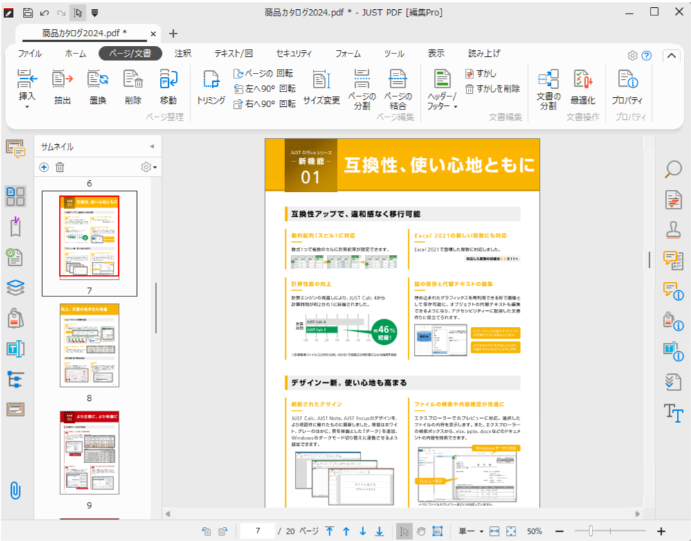Zoom in with the plus button
Image resolution: width=691 pixels, height=541 pixels.
pos(661,531)
